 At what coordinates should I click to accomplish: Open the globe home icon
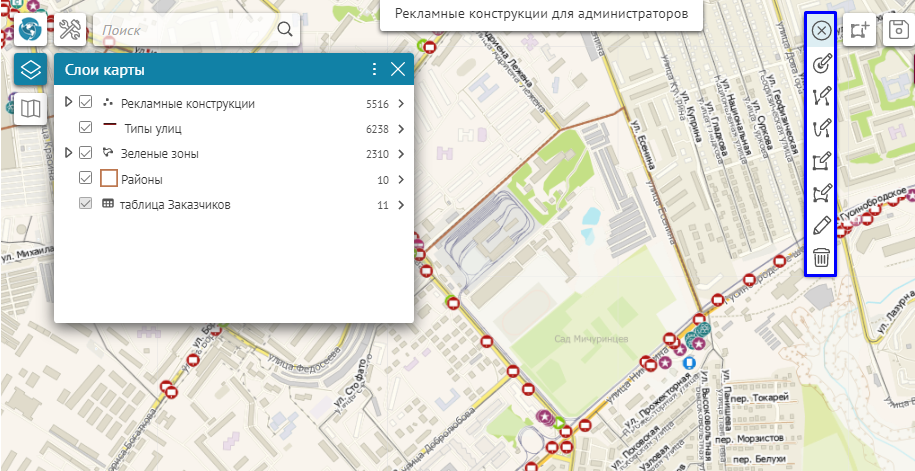coord(31,29)
